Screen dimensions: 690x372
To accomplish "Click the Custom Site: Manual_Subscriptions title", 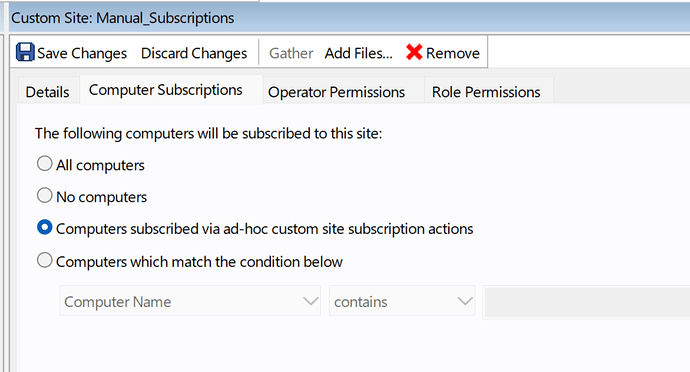I will coord(123,18).
